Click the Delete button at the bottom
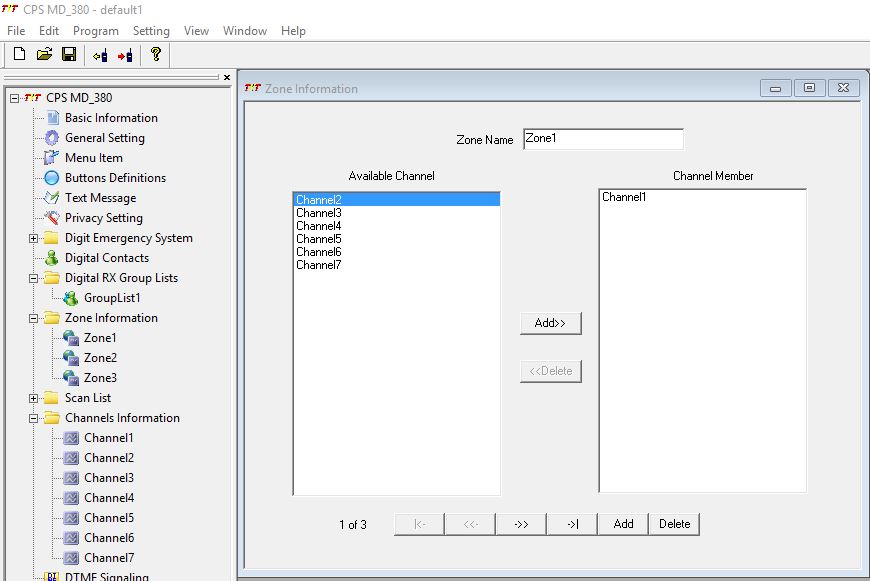Image resolution: width=870 pixels, height=581 pixels. pos(672,523)
